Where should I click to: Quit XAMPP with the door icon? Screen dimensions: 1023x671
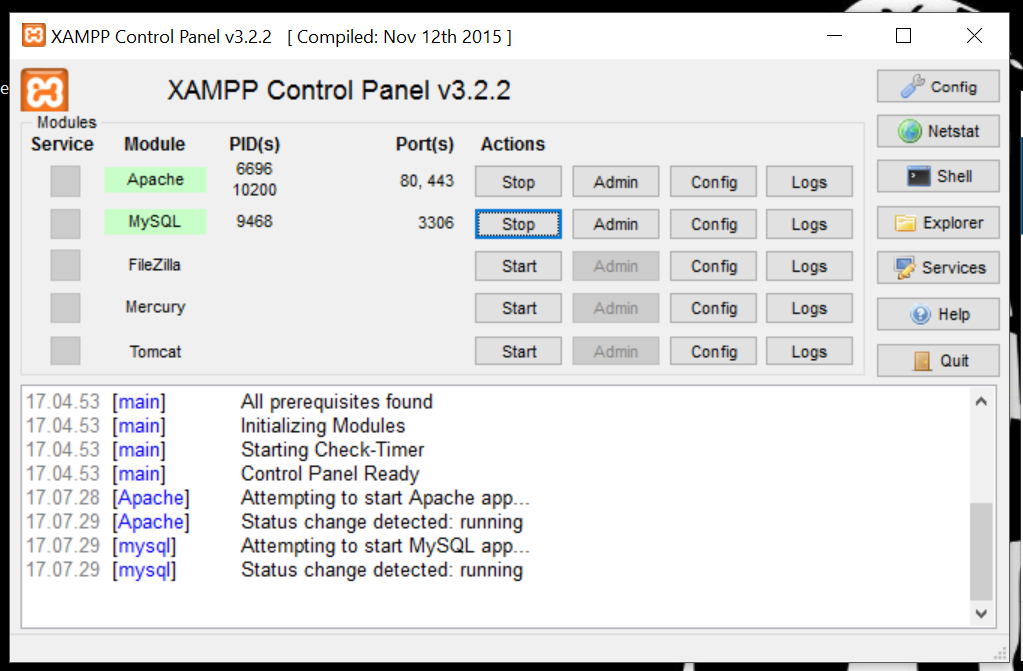pos(938,360)
